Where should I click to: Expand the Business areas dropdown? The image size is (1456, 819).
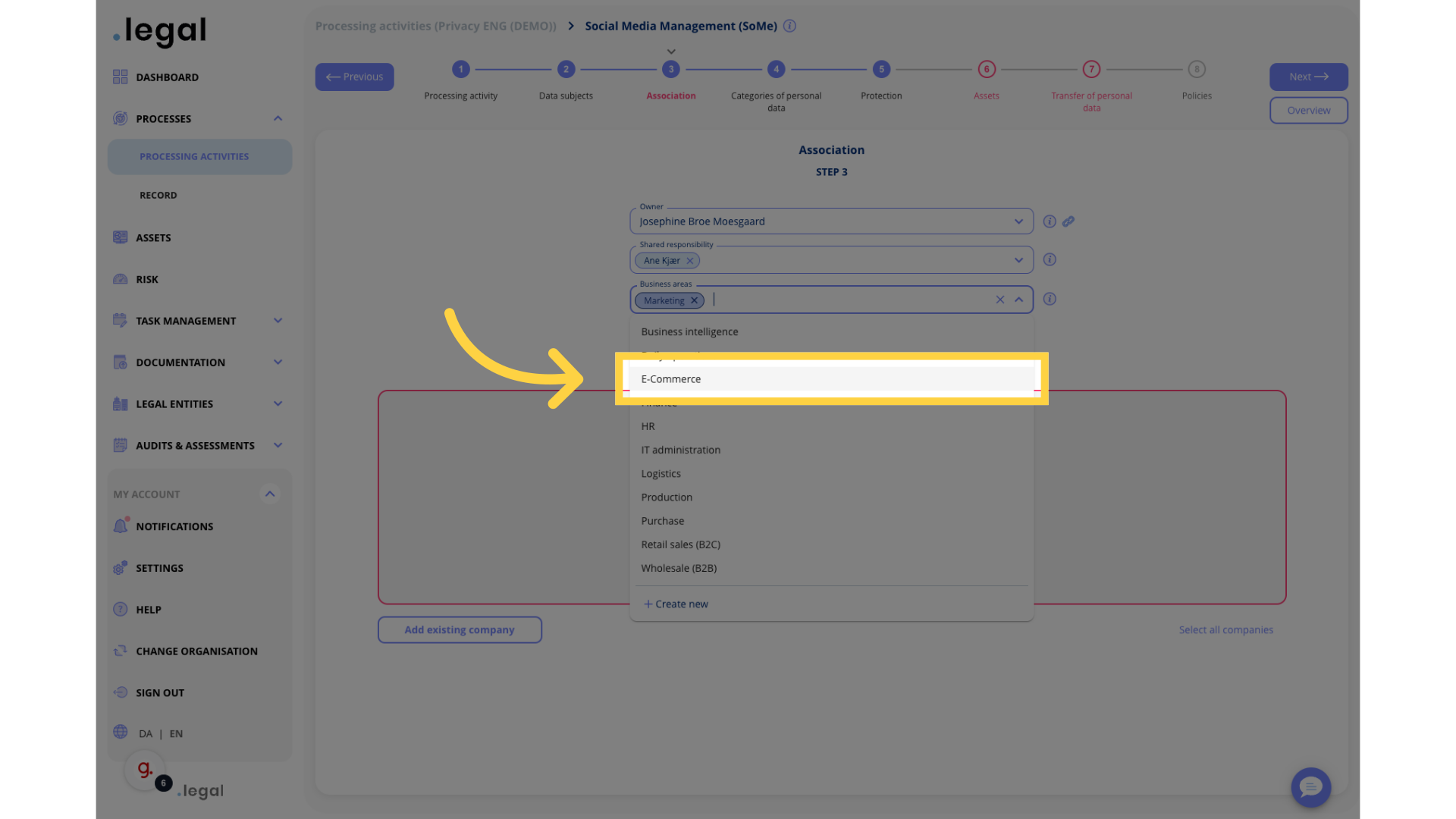(1019, 299)
